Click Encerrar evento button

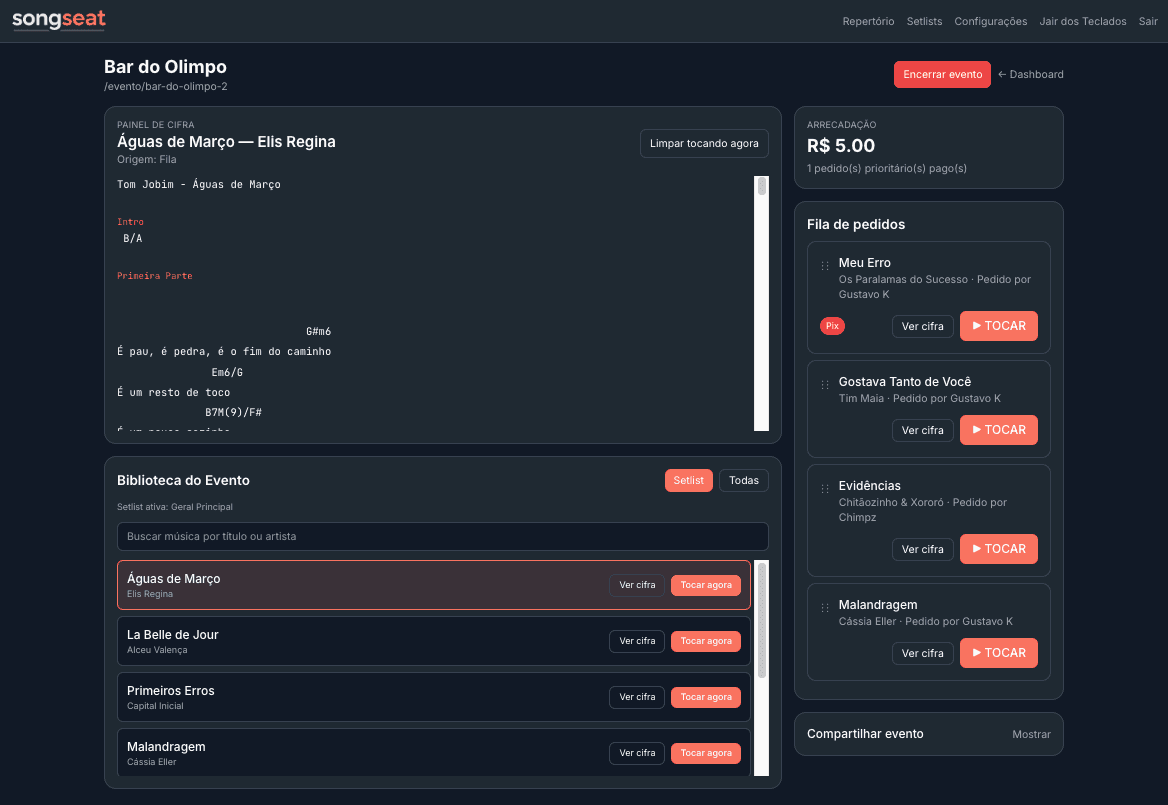(x=942, y=74)
